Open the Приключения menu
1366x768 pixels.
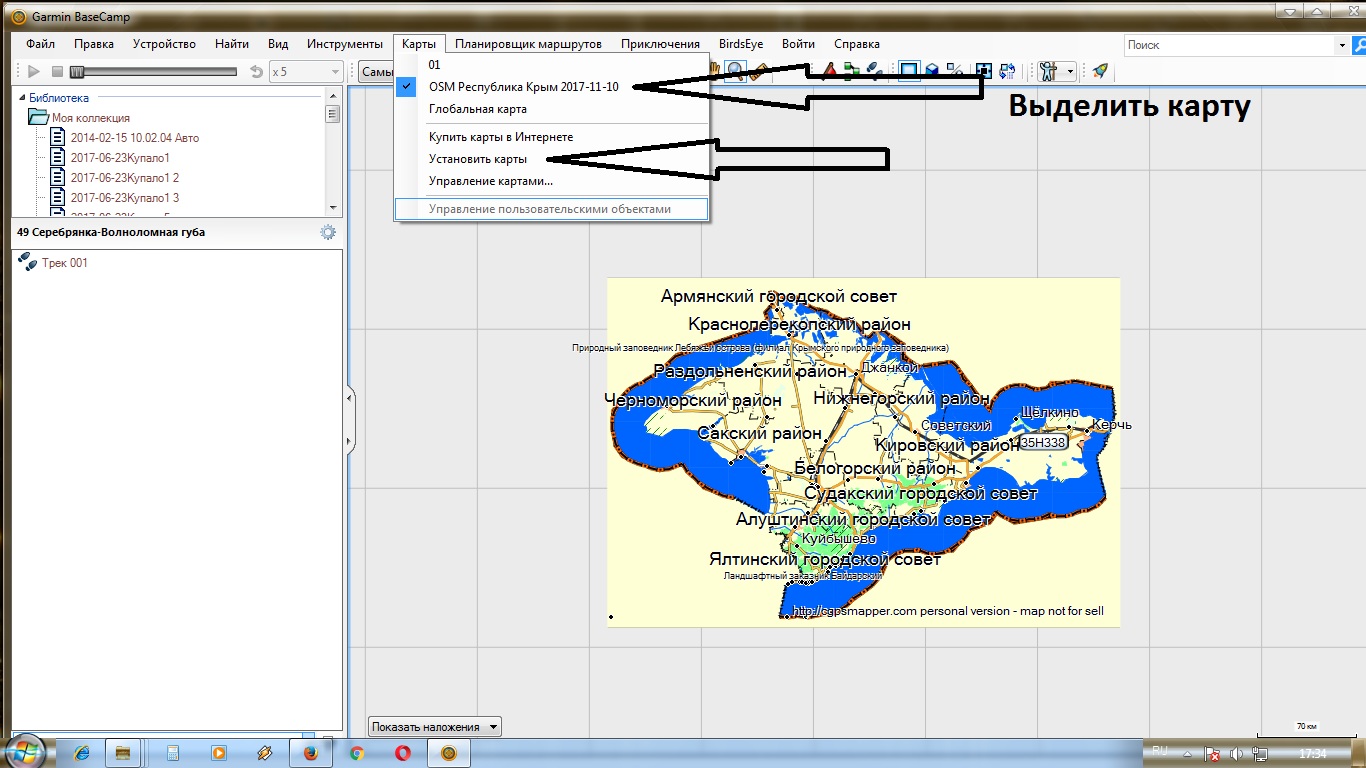click(x=660, y=44)
